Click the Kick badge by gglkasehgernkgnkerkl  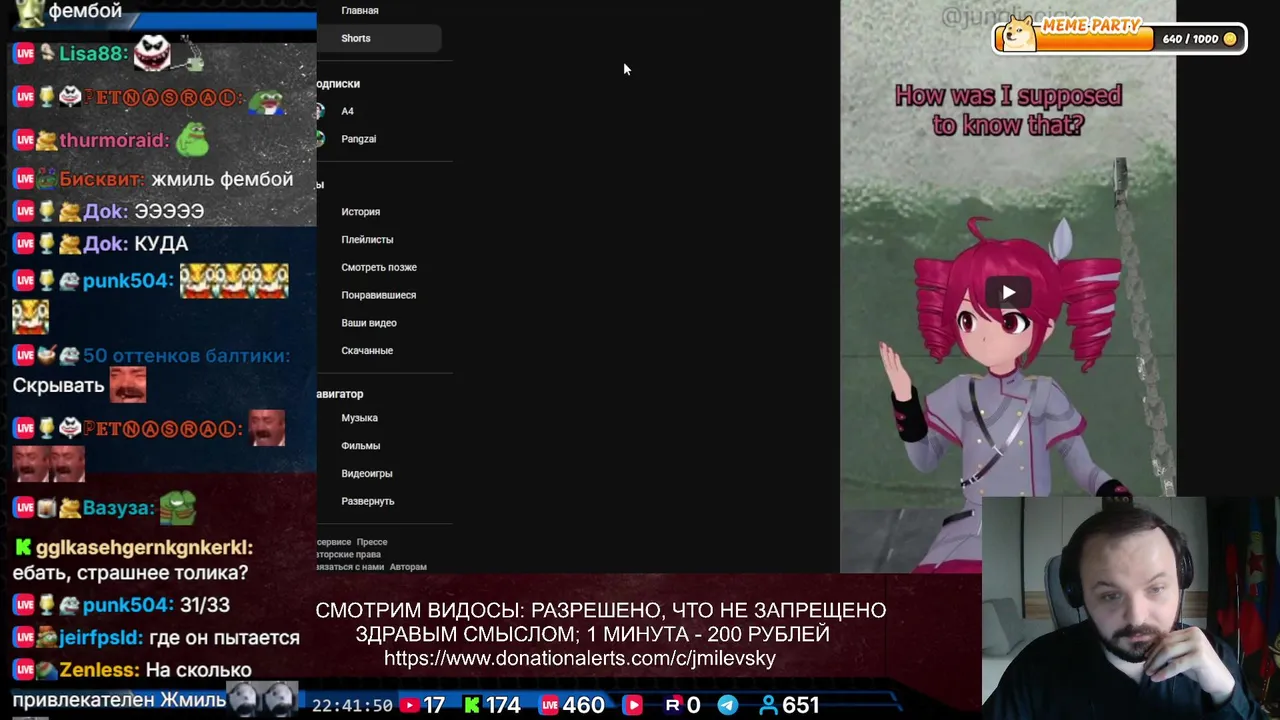[x=23, y=548]
